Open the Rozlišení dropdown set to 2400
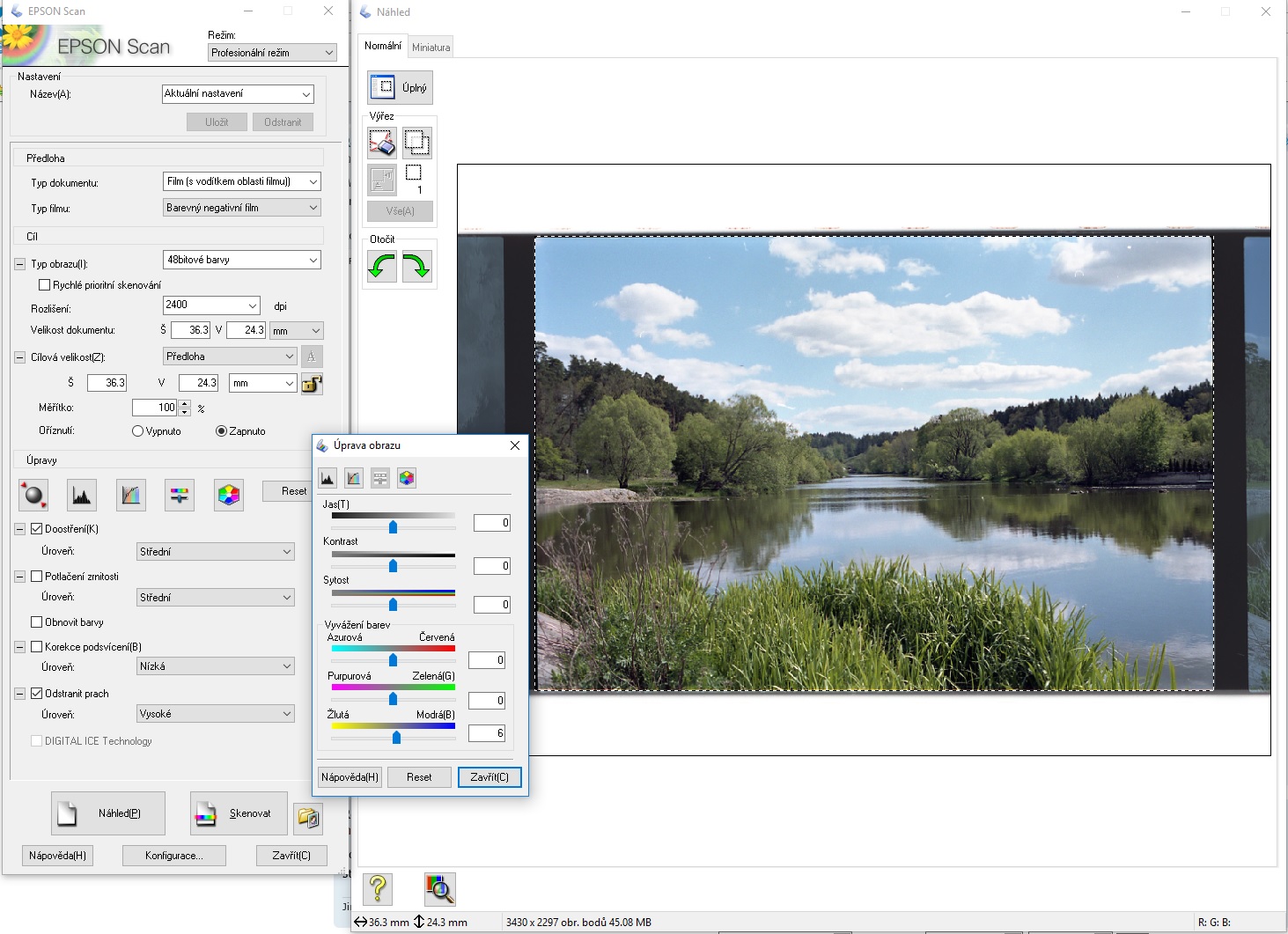1288x934 pixels. (x=211, y=305)
